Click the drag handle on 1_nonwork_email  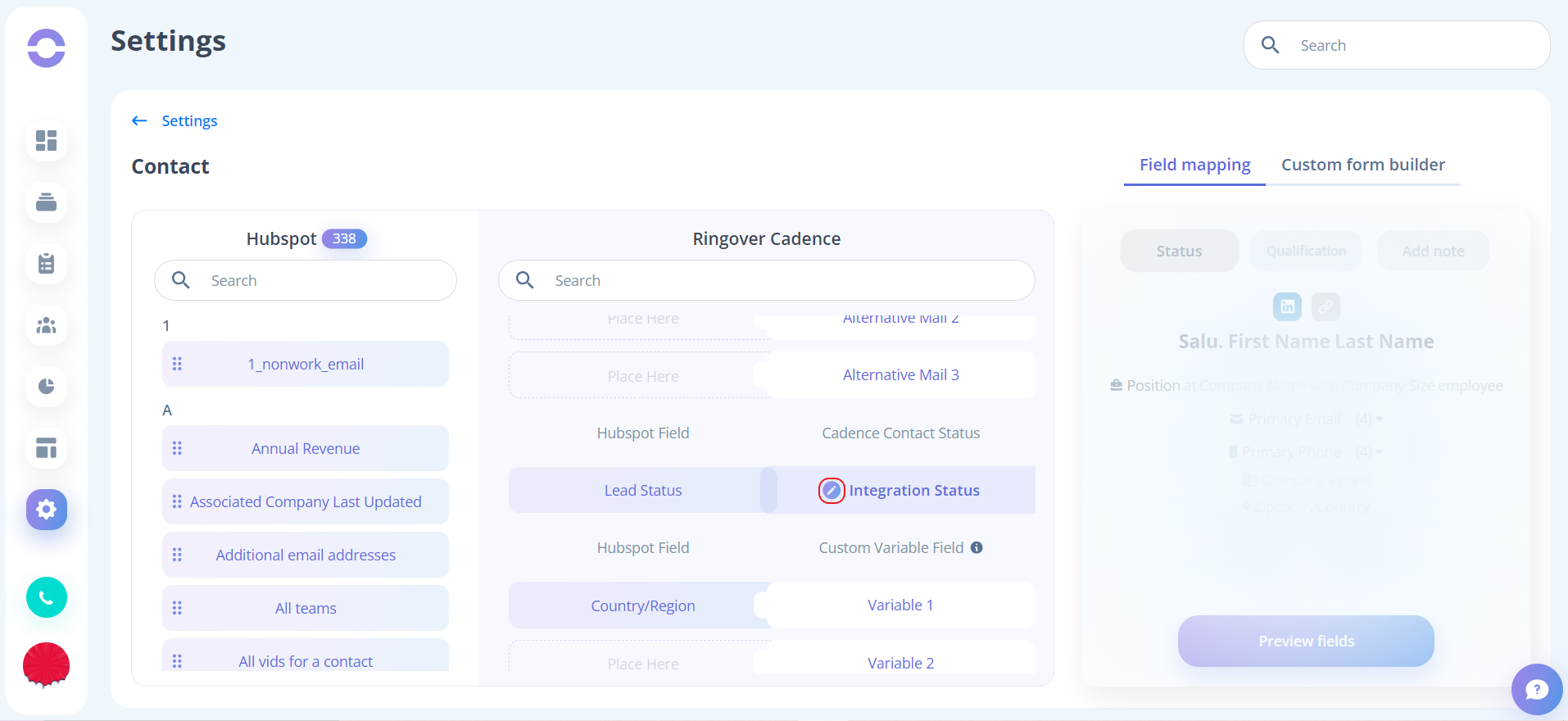177,364
